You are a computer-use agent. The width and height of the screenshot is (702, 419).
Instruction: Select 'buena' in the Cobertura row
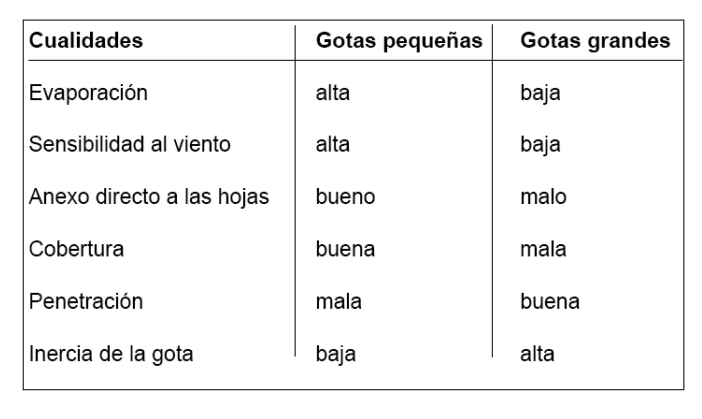tap(345, 249)
